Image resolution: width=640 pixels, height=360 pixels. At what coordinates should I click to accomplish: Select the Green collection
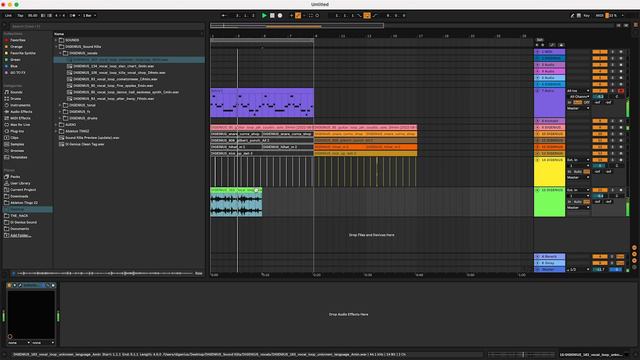coord(15,60)
